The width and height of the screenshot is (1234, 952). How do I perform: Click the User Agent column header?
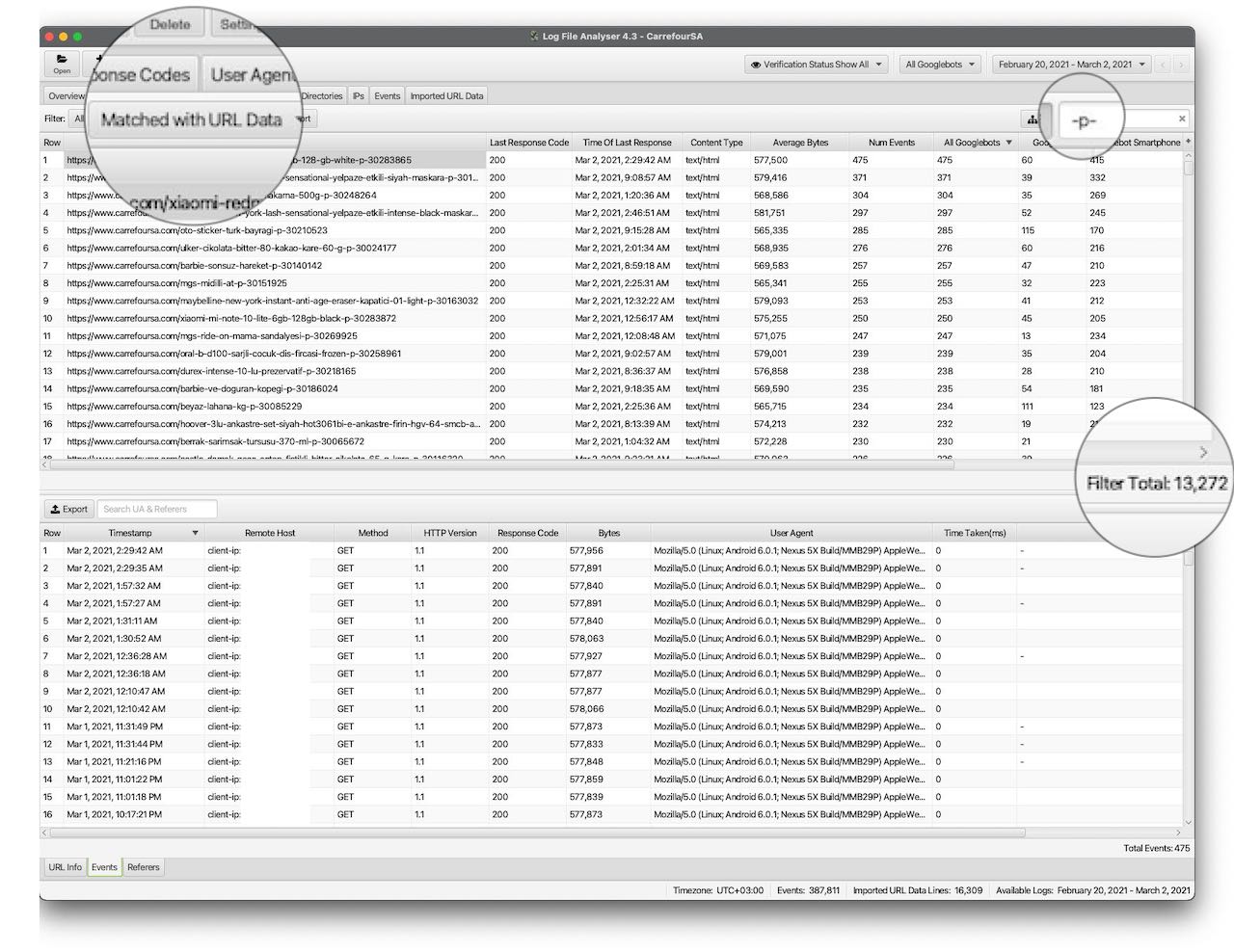[791, 533]
